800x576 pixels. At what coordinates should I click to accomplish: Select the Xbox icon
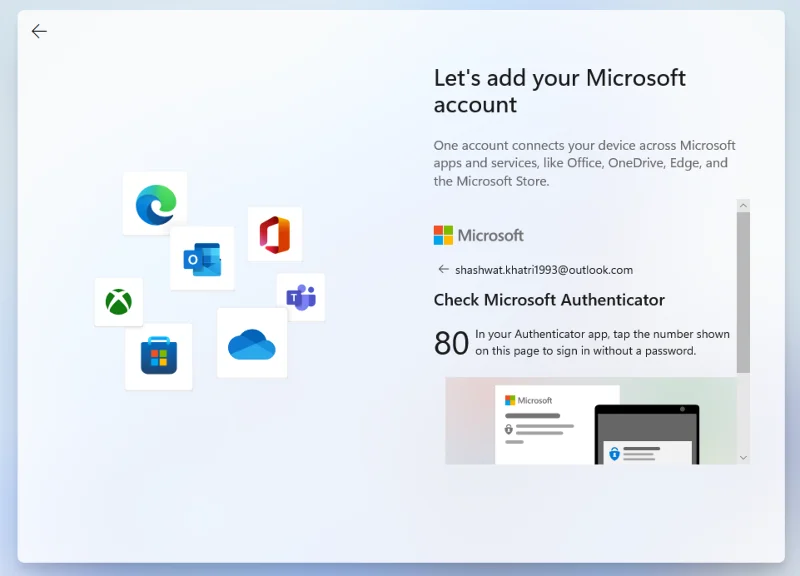point(118,303)
